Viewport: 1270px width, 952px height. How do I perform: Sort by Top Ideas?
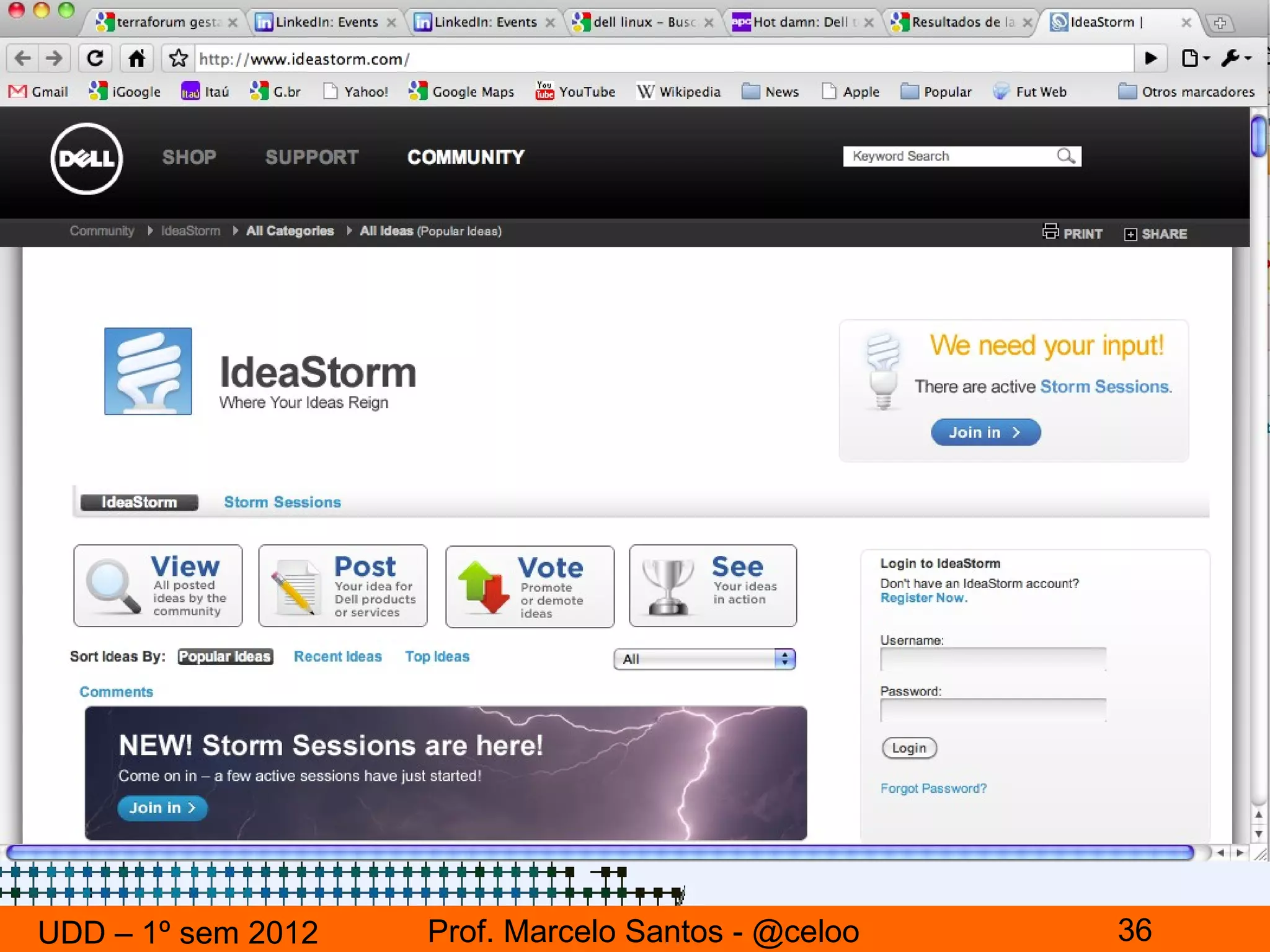[x=437, y=656]
